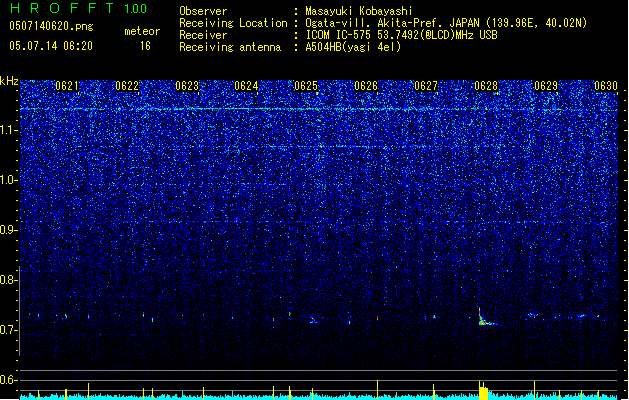
Task: Click the Receiver label
Action: coord(203,35)
